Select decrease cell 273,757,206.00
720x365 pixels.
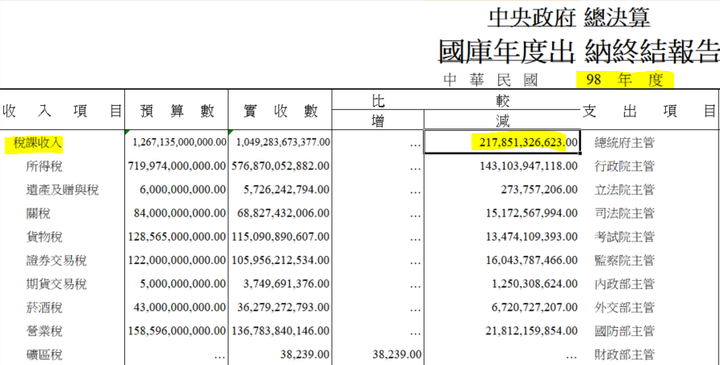coord(539,190)
